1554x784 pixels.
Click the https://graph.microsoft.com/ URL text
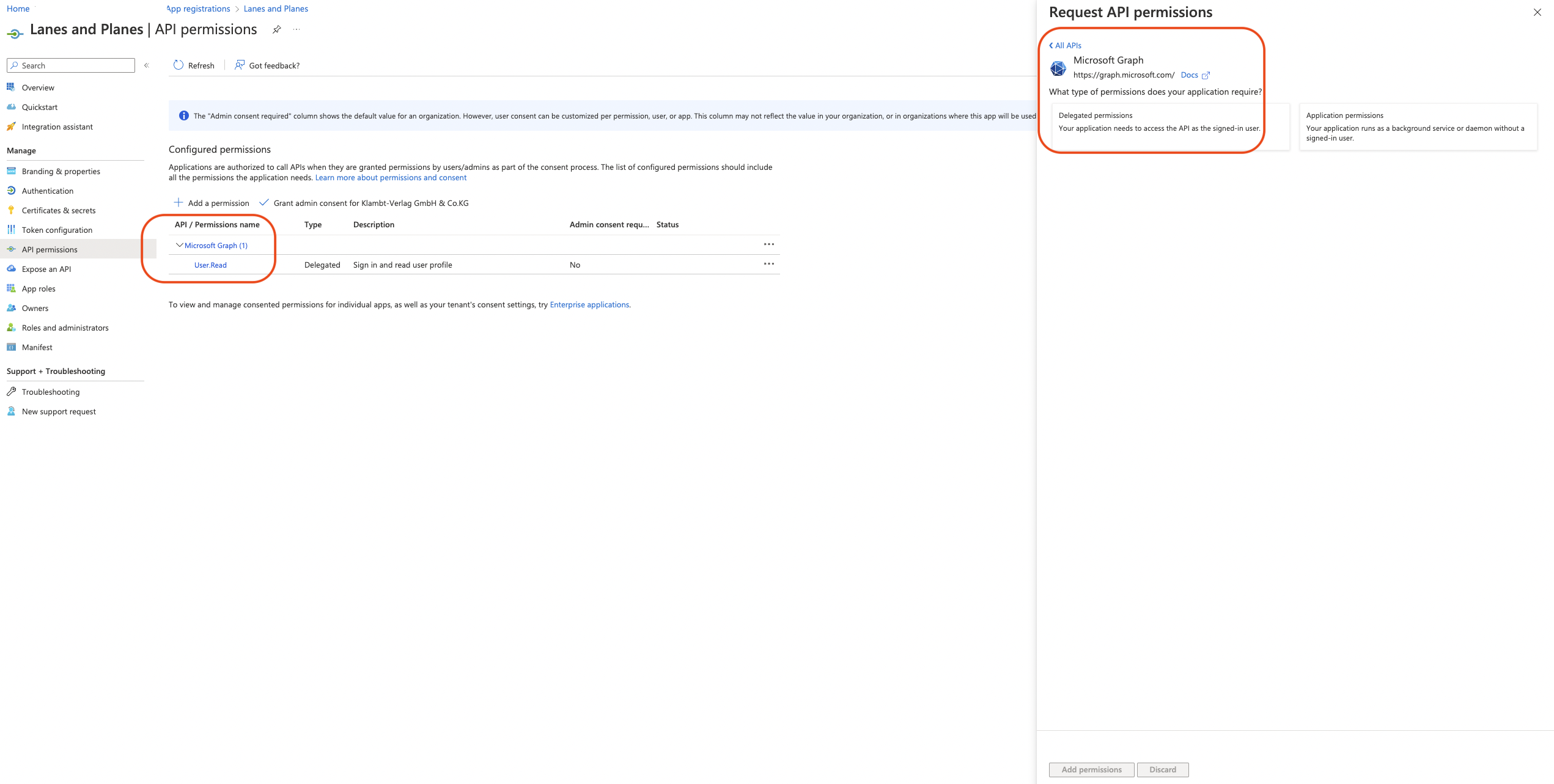[x=1124, y=75]
